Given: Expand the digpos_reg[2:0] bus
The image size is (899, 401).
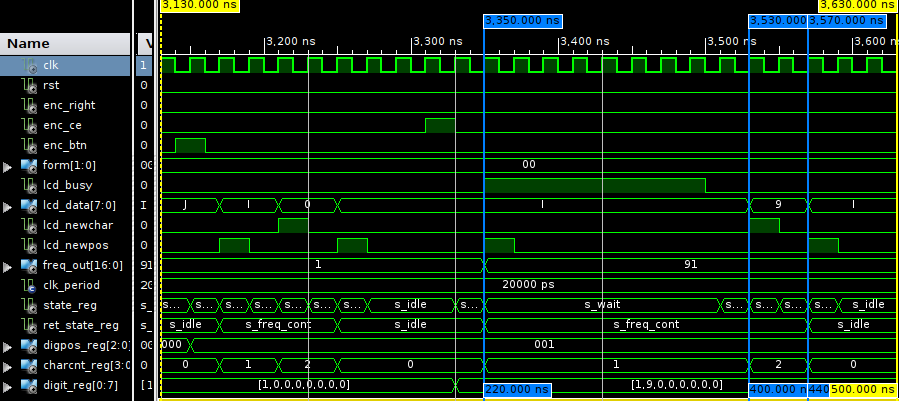Looking at the screenshot, I should click(x=9, y=345).
